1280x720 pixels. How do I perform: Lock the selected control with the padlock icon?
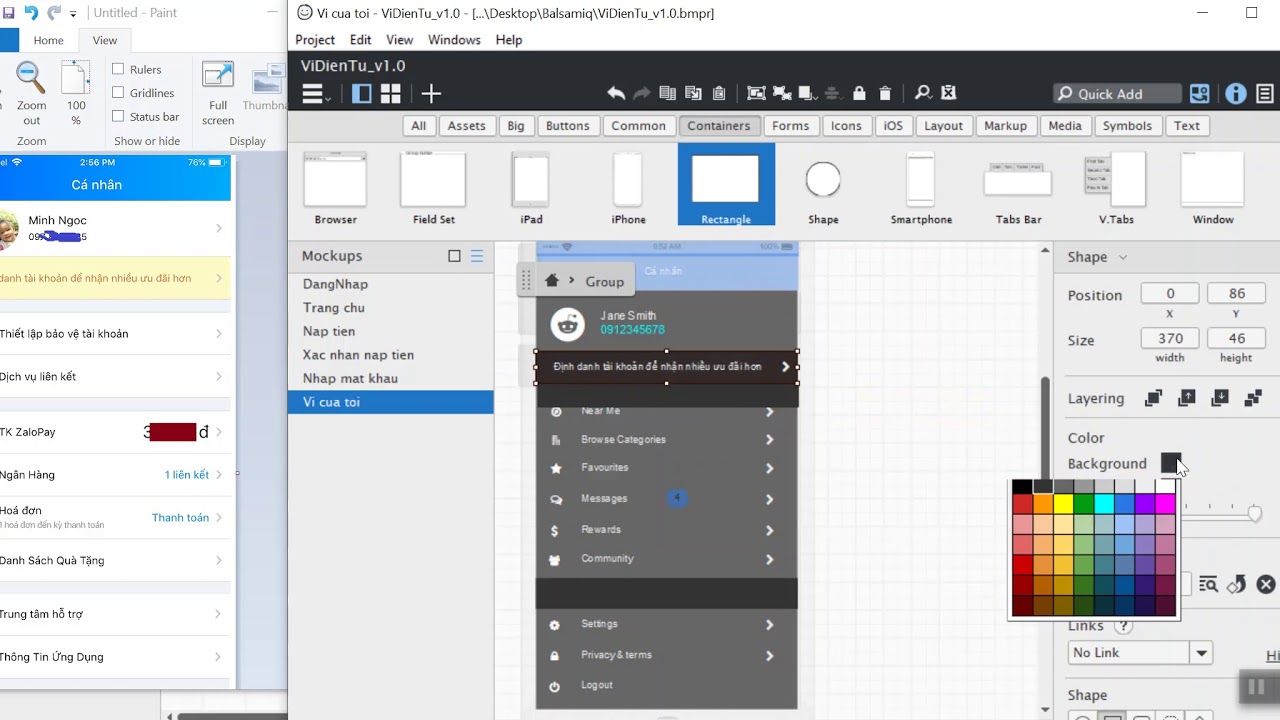pos(859,93)
